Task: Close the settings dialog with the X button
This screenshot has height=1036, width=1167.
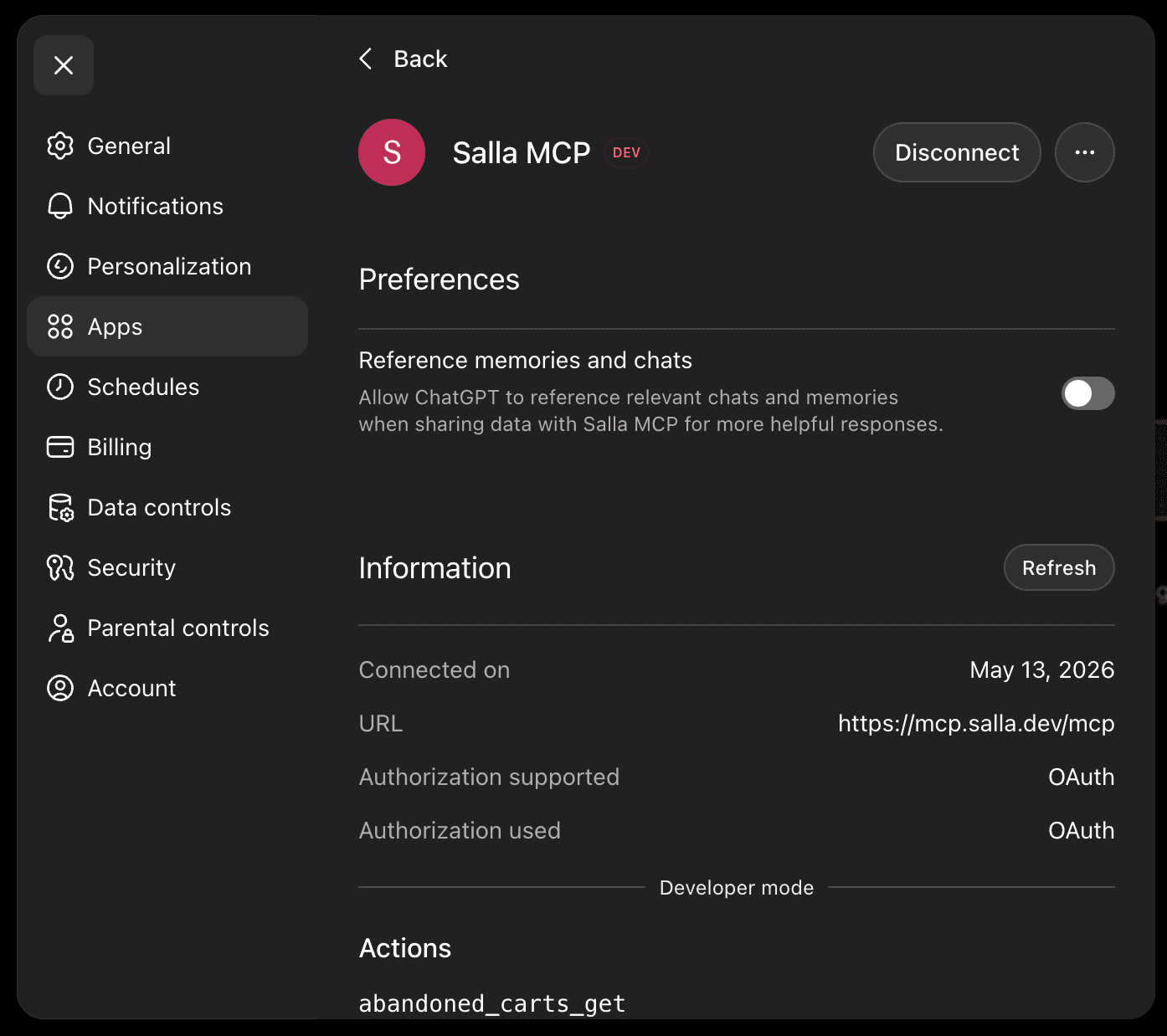Action: pos(64,65)
